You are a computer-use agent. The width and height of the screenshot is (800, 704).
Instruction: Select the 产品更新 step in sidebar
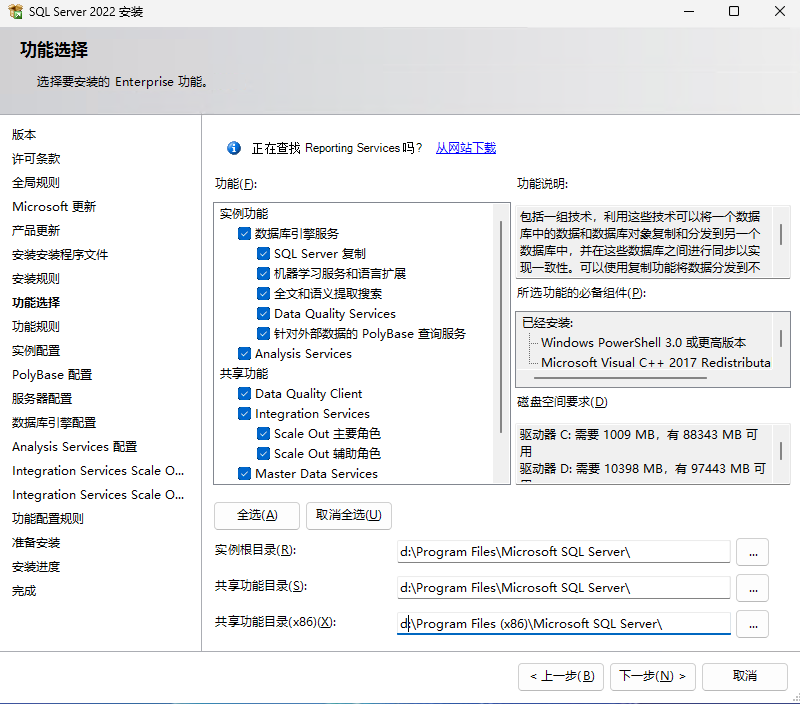[x=36, y=231]
